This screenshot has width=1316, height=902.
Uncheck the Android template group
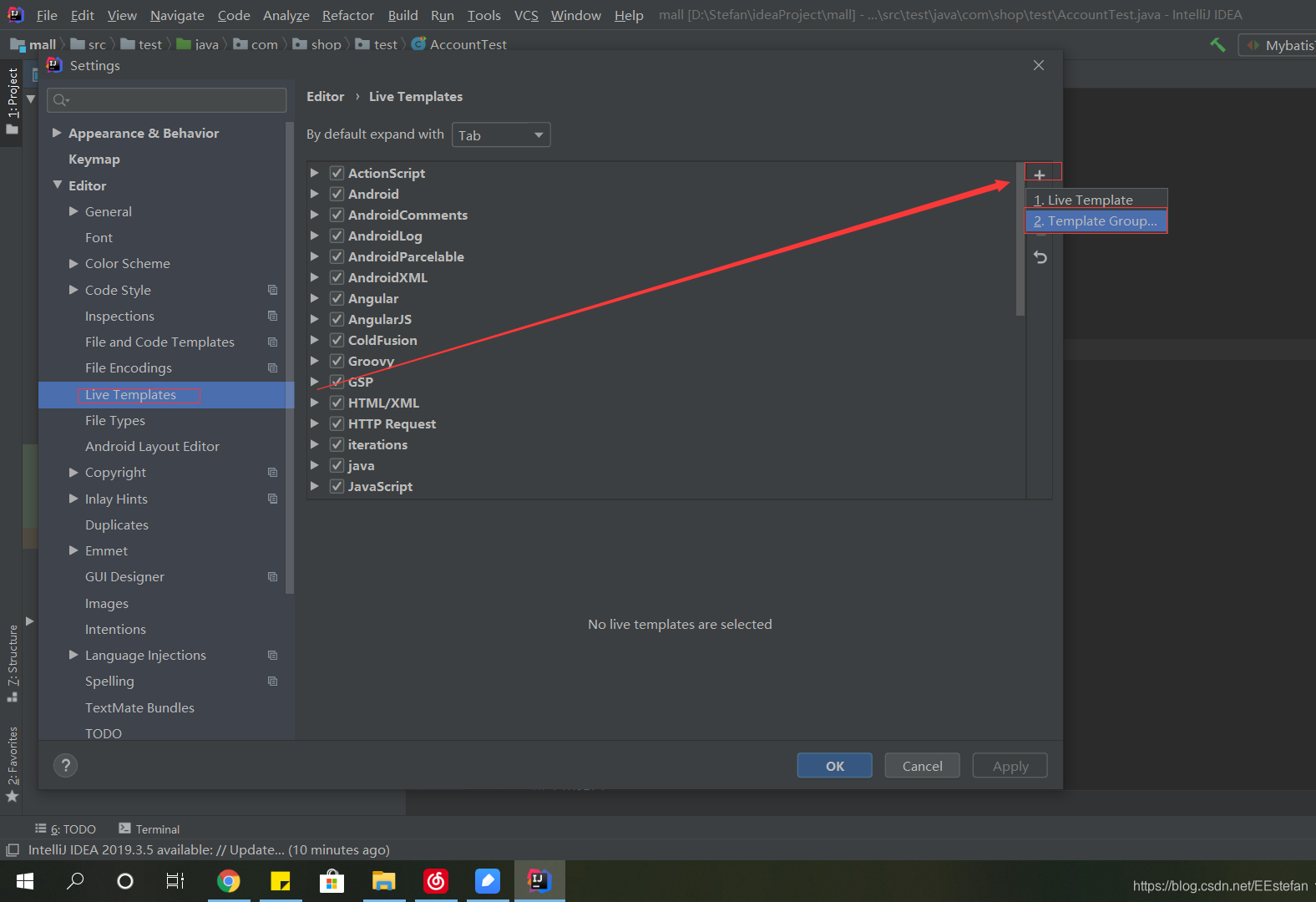[337, 194]
